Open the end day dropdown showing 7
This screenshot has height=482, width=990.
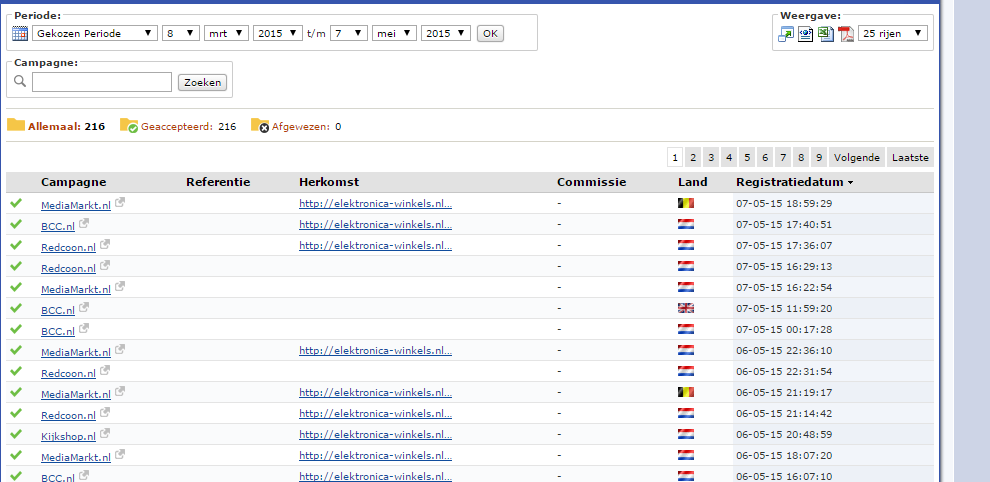point(349,33)
